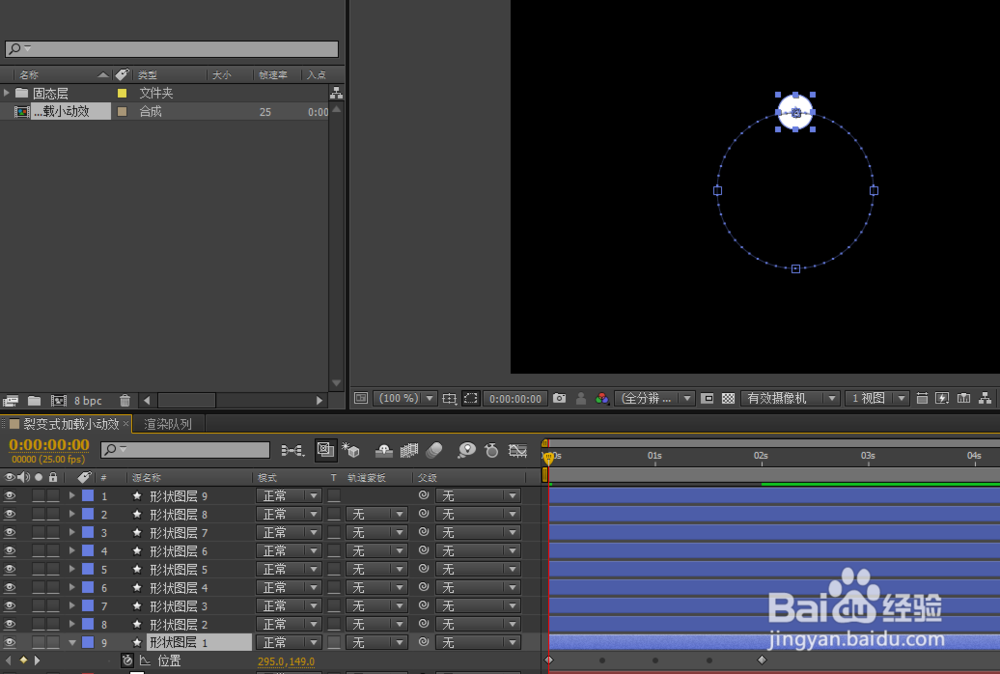Open the 有效摄像机 camera dropdown

click(790, 399)
